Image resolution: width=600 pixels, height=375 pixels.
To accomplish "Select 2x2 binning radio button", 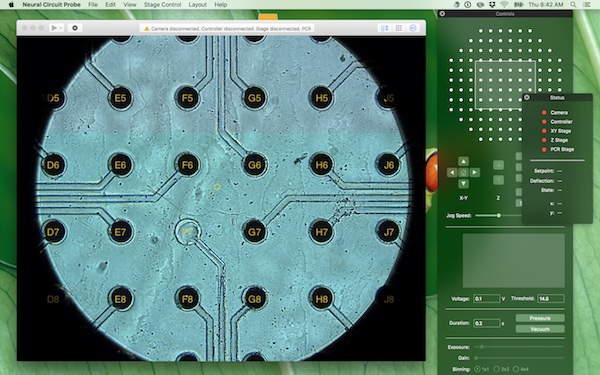I will pos(497,369).
